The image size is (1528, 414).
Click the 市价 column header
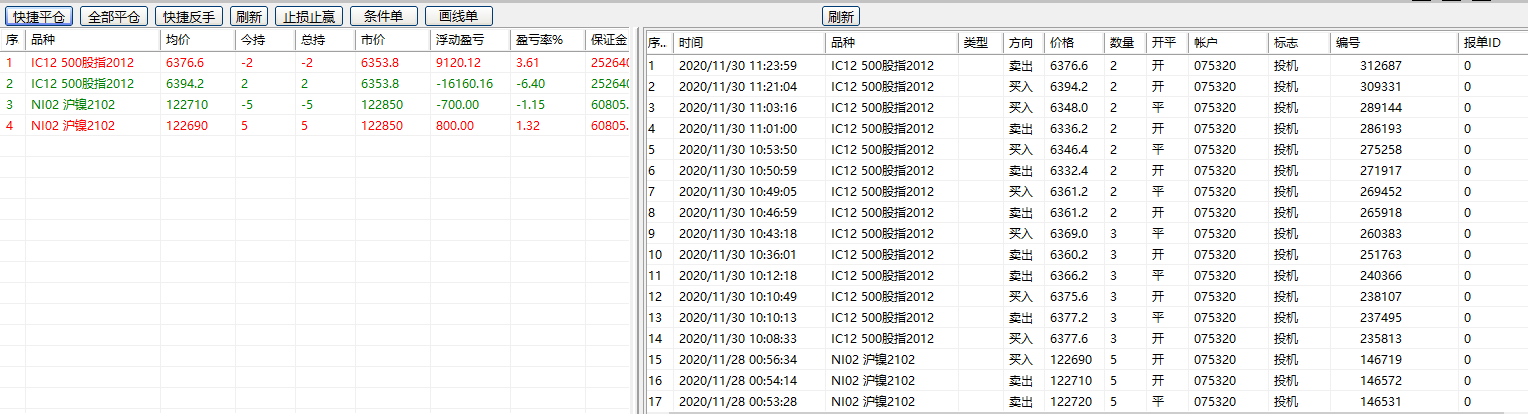393,40
